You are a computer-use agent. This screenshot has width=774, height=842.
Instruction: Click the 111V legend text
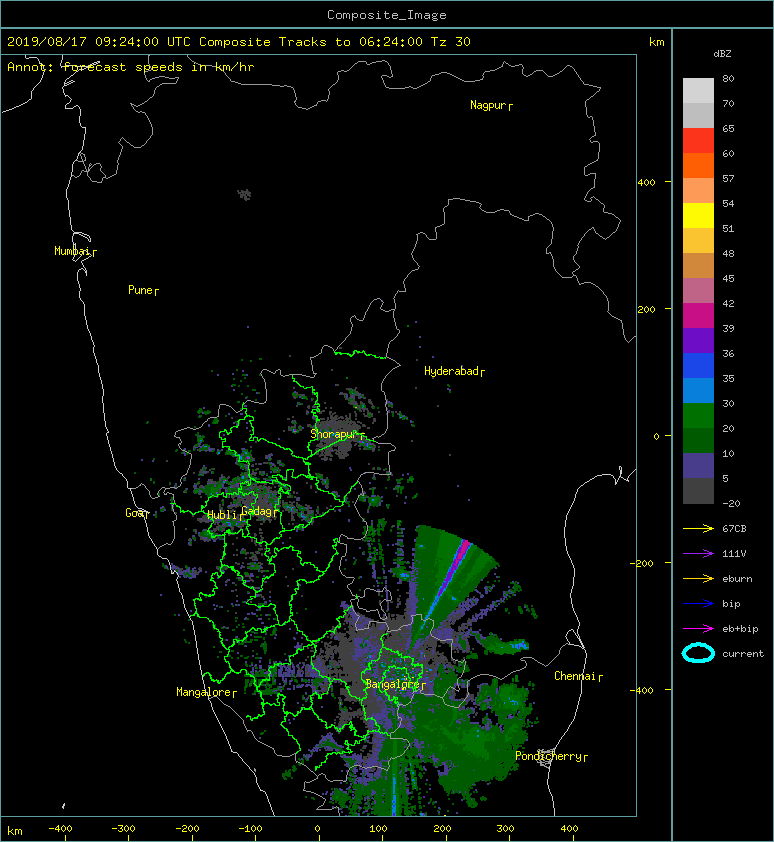(x=734, y=554)
